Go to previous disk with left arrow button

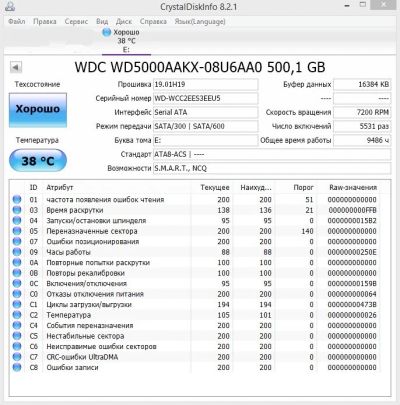[x=16, y=67]
